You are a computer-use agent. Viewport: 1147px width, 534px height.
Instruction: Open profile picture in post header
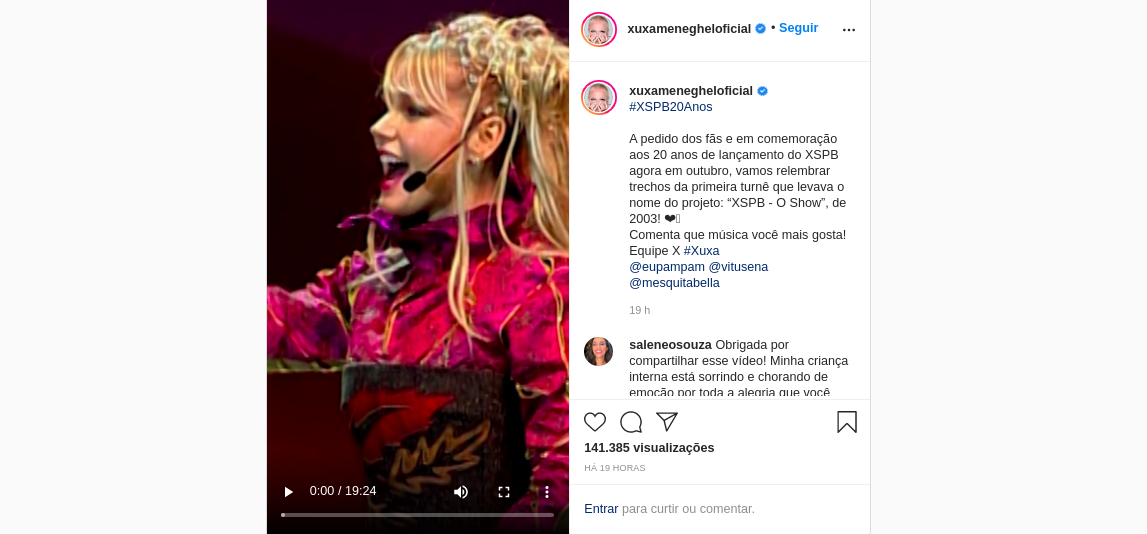pos(599,29)
